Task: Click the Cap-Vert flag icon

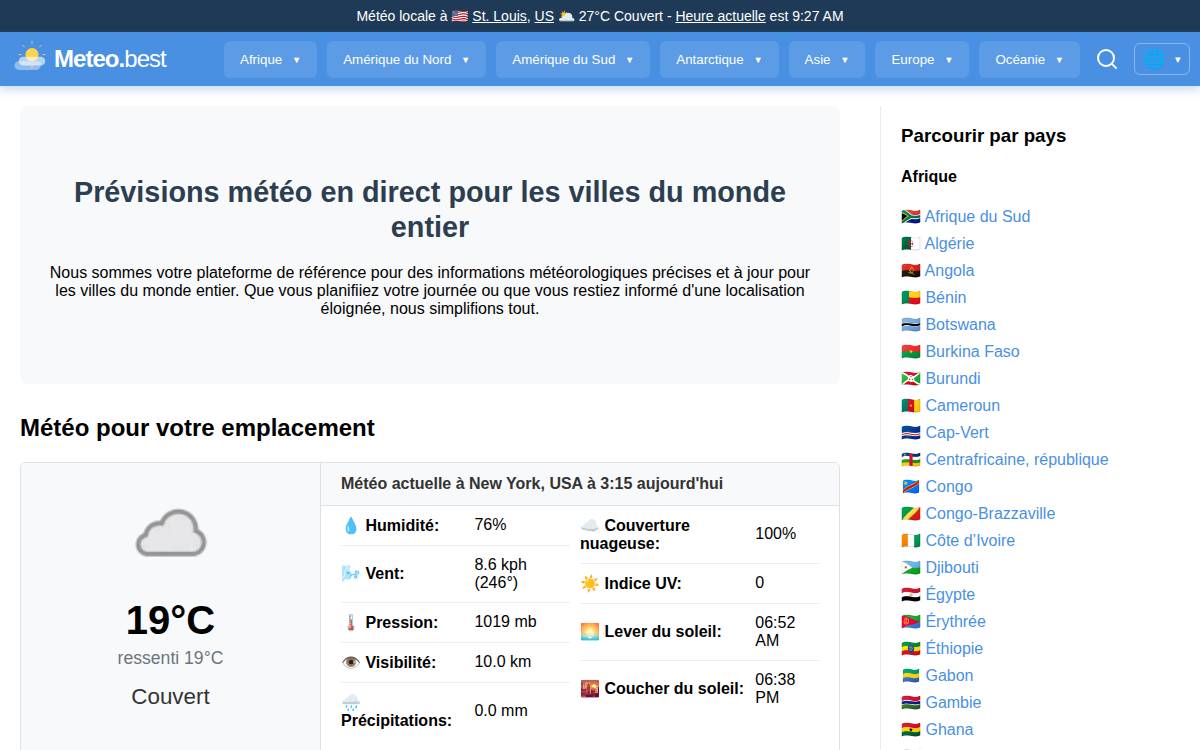Action: 910,432
